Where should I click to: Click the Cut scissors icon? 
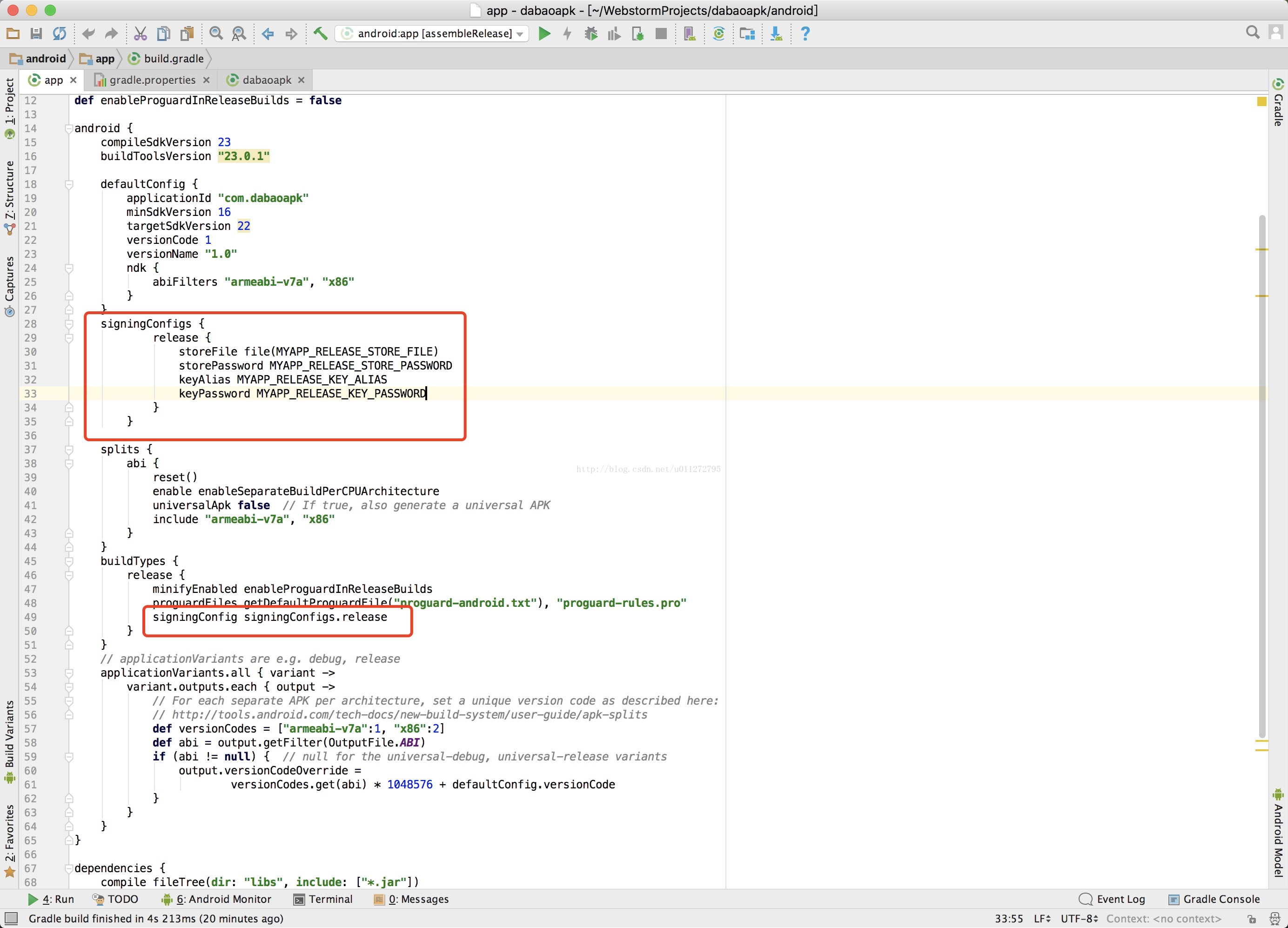[140, 34]
